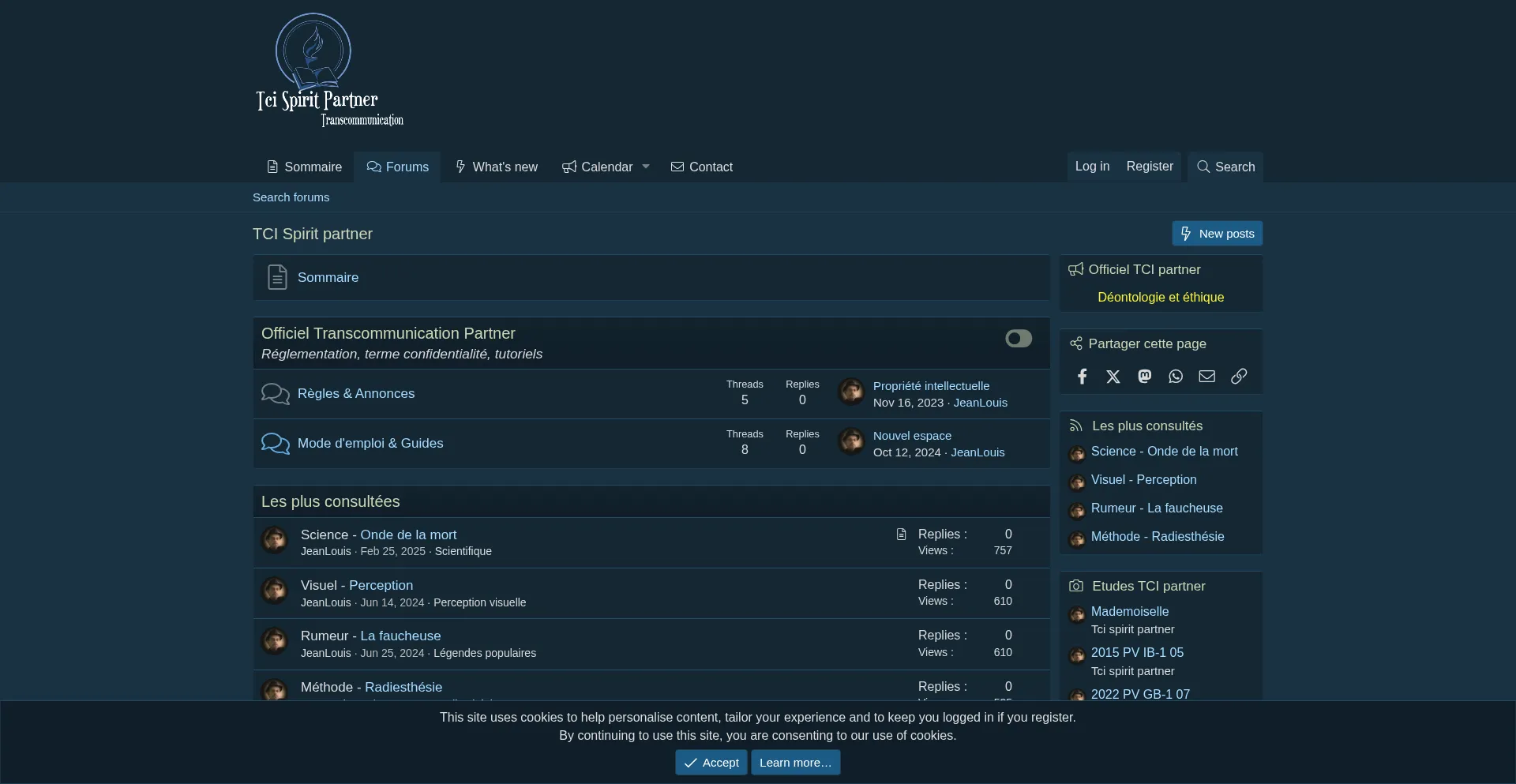Open 2015 PV IB-1 05 sidebar link

[x=1137, y=653]
